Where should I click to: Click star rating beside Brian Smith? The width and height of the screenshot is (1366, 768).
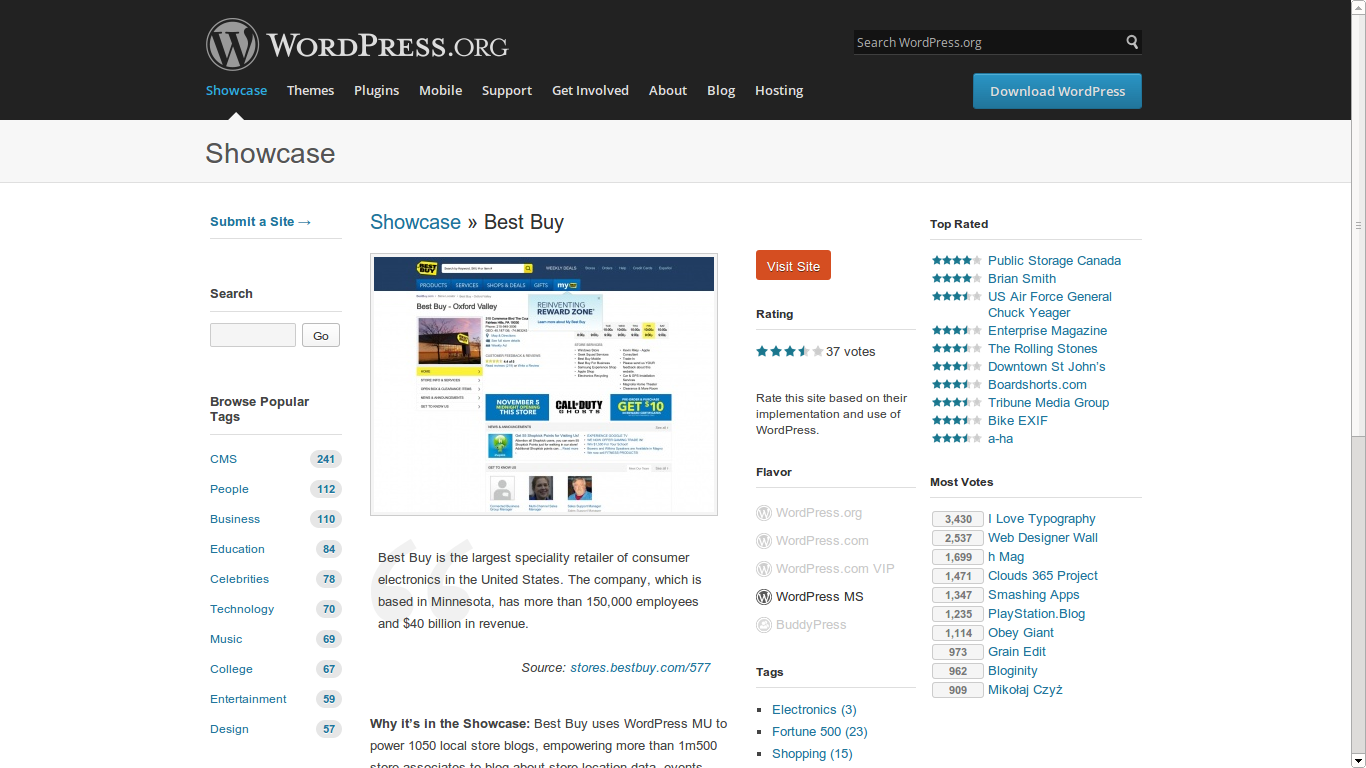tap(957, 278)
